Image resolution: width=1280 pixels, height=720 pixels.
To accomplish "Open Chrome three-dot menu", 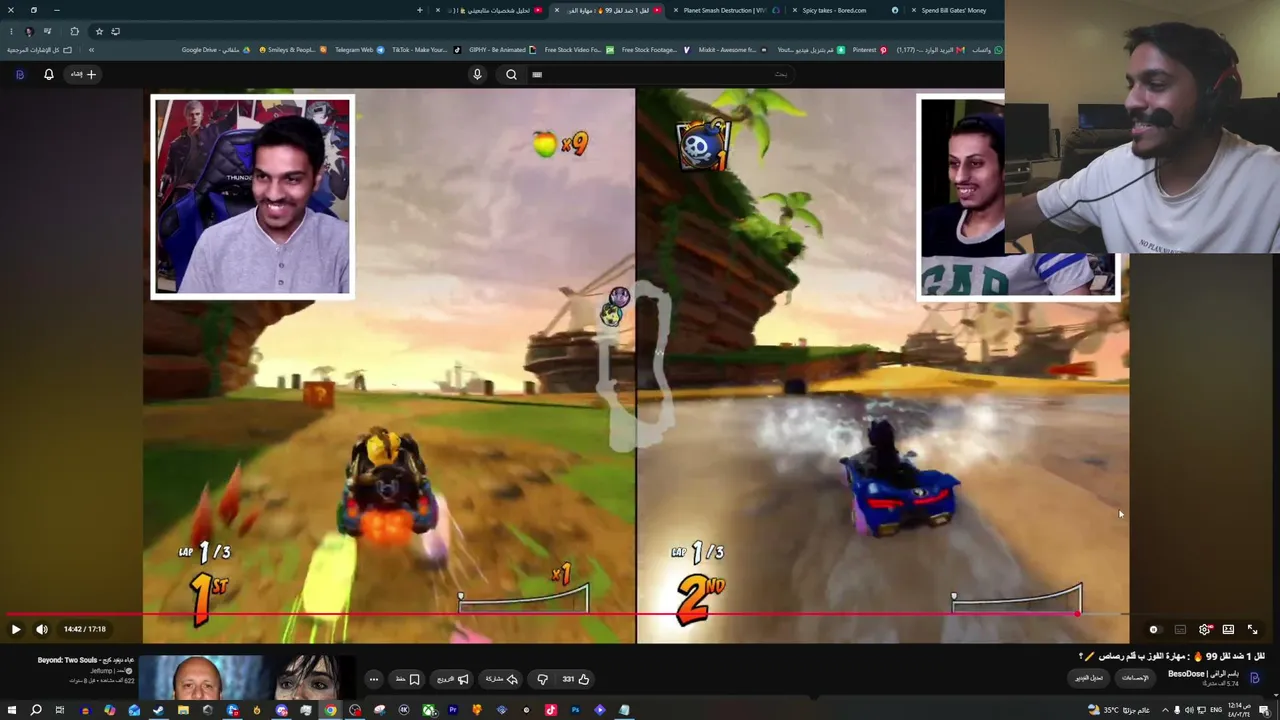I will pyautogui.click(x=11, y=31).
